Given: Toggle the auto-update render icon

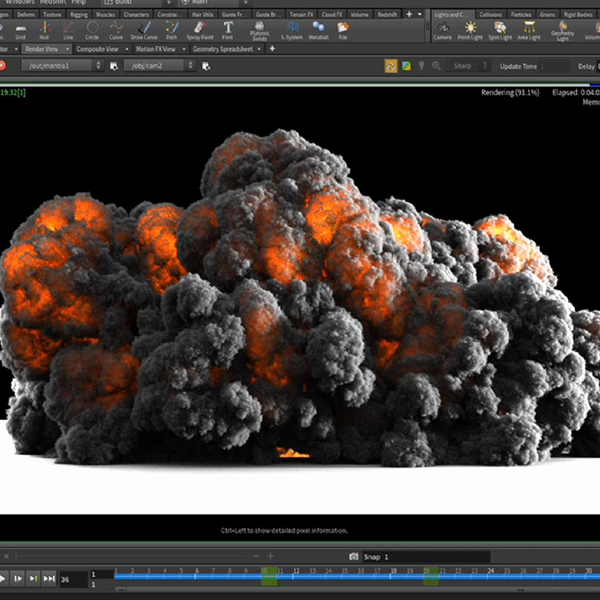Looking at the screenshot, I should (390, 66).
